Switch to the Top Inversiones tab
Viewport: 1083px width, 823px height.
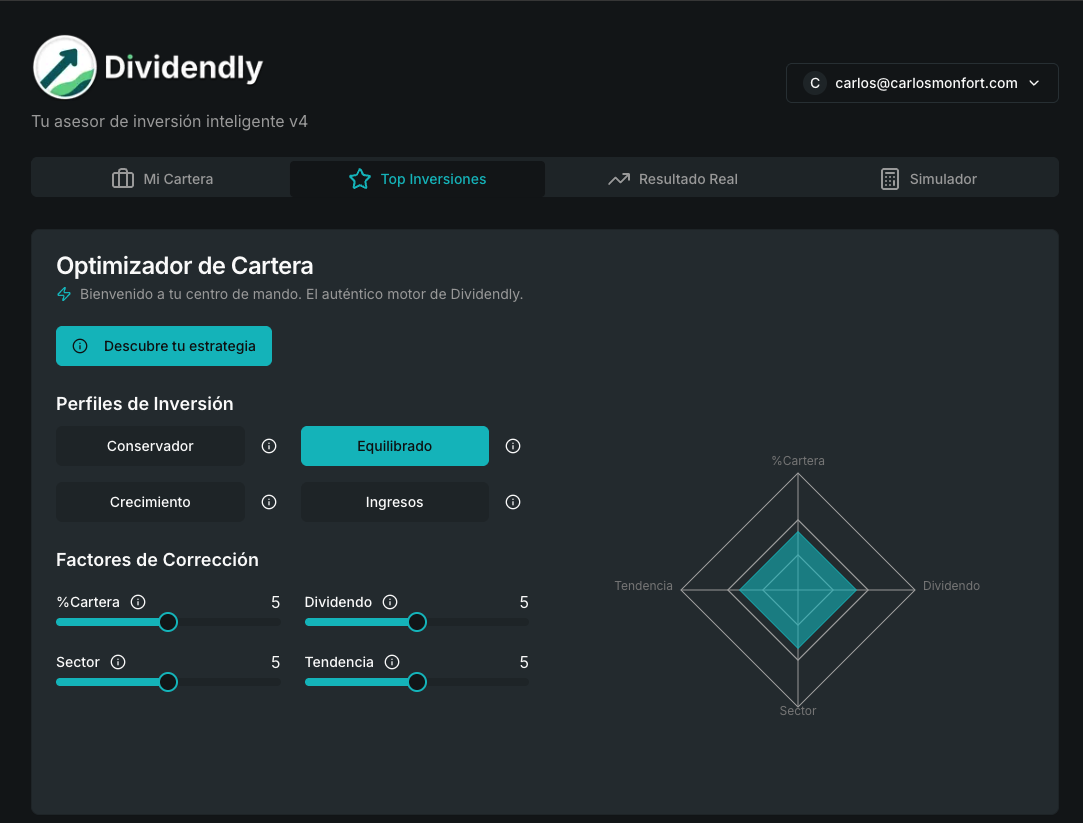(417, 179)
